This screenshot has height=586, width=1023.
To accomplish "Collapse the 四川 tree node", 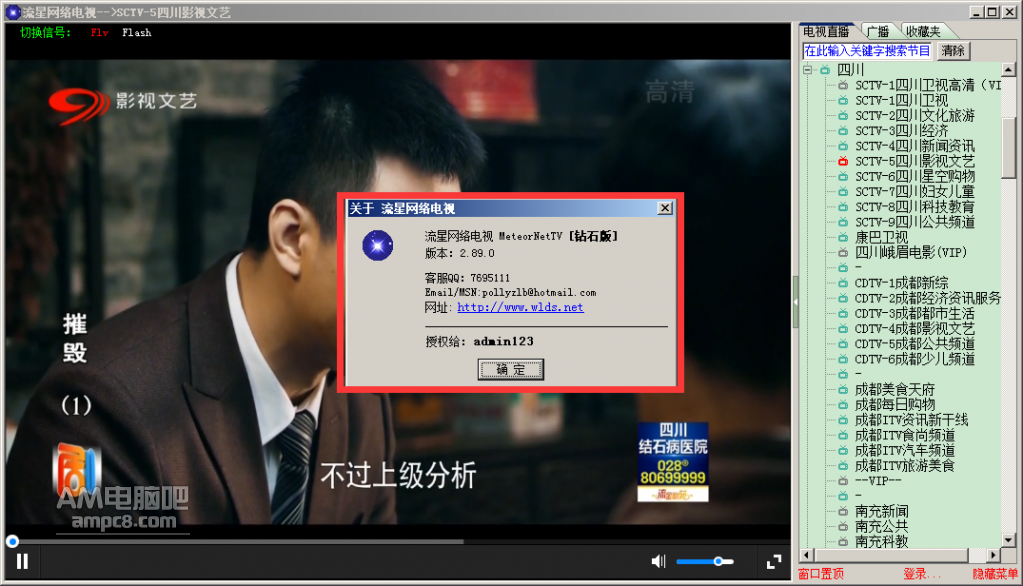I will 808,69.
